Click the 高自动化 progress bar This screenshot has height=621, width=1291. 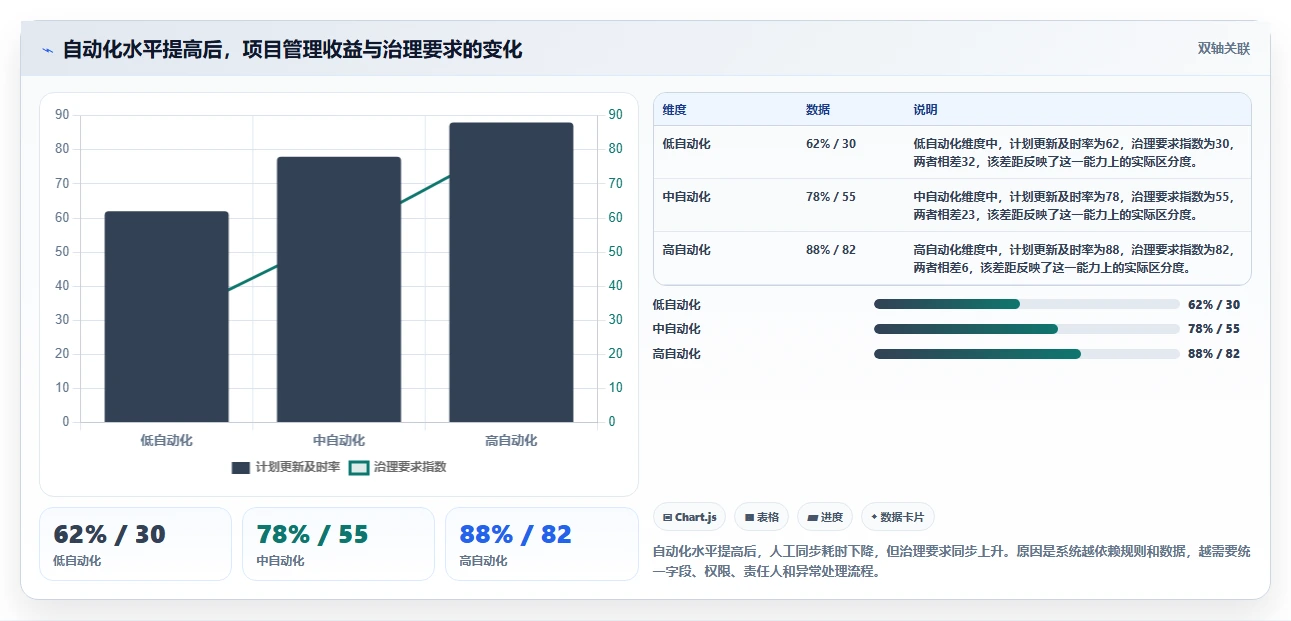[x=1027, y=354]
